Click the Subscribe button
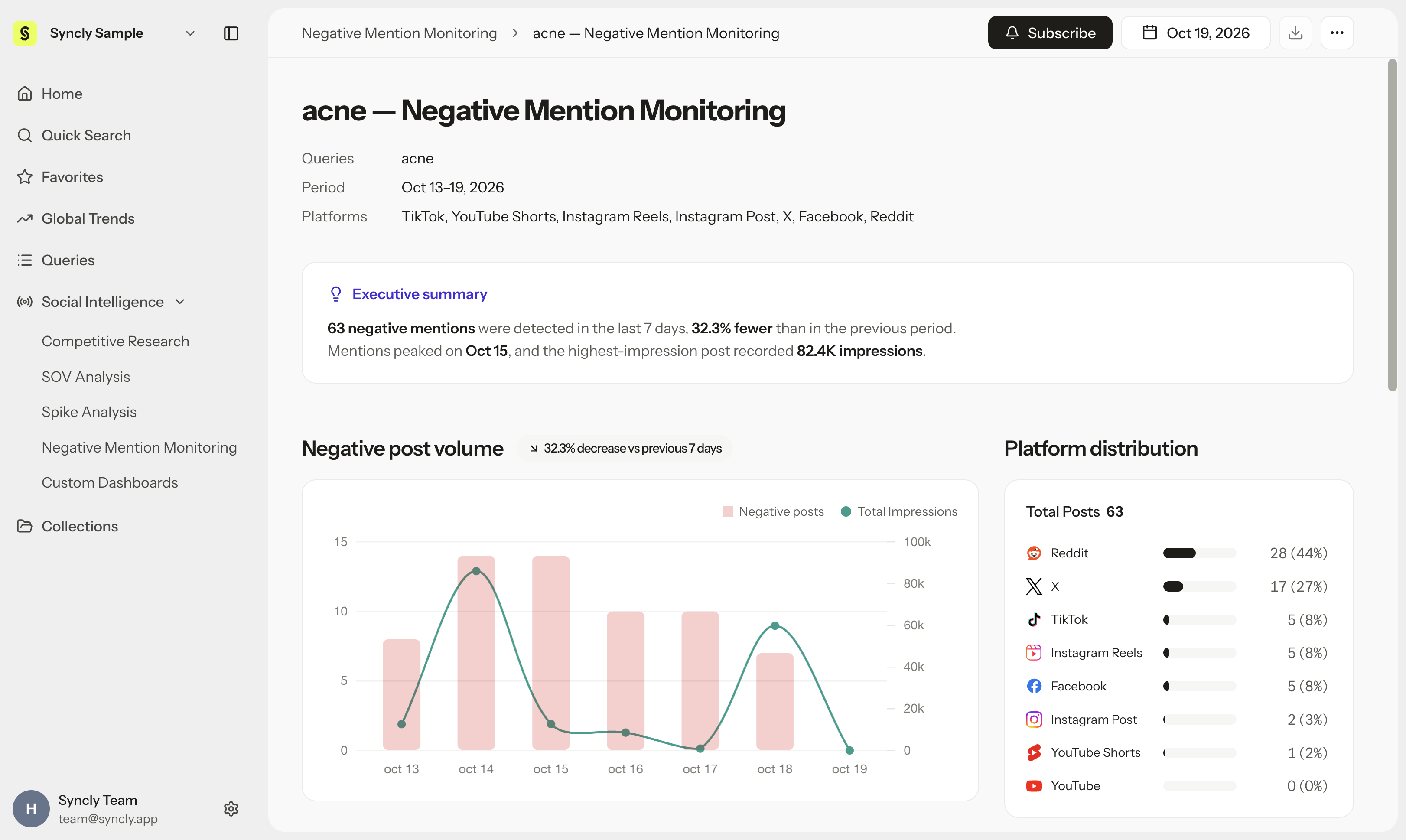1406x840 pixels. tap(1050, 33)
